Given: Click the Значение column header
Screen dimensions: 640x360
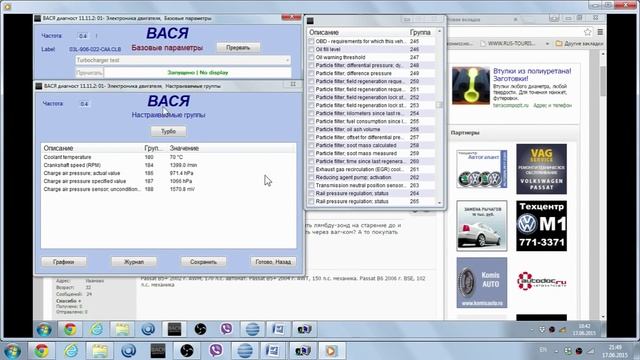Looking at the screenshot, I should click(184, 148).
